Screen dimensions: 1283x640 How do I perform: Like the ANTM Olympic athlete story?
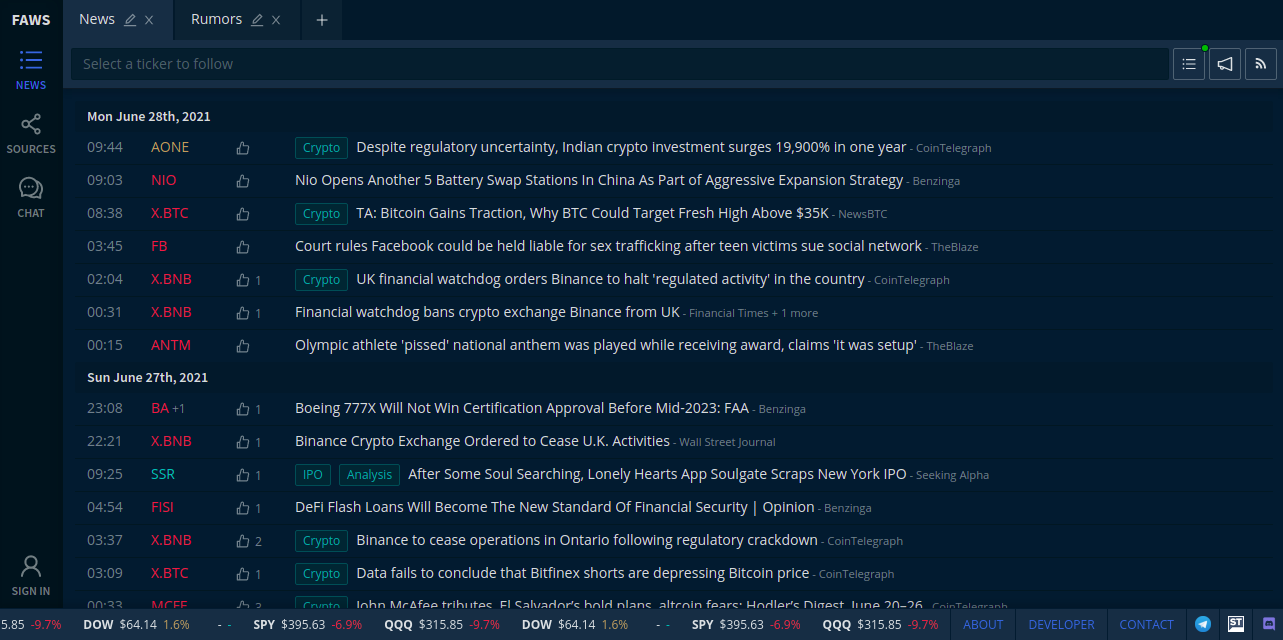(x=242, y=346)
